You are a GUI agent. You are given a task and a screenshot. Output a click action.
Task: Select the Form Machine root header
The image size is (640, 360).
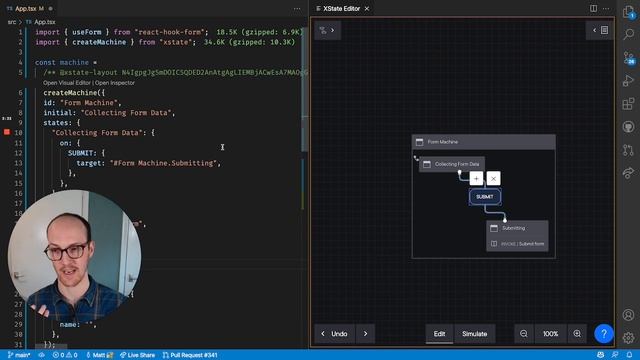pyautogui.click(x=484, y=142)
